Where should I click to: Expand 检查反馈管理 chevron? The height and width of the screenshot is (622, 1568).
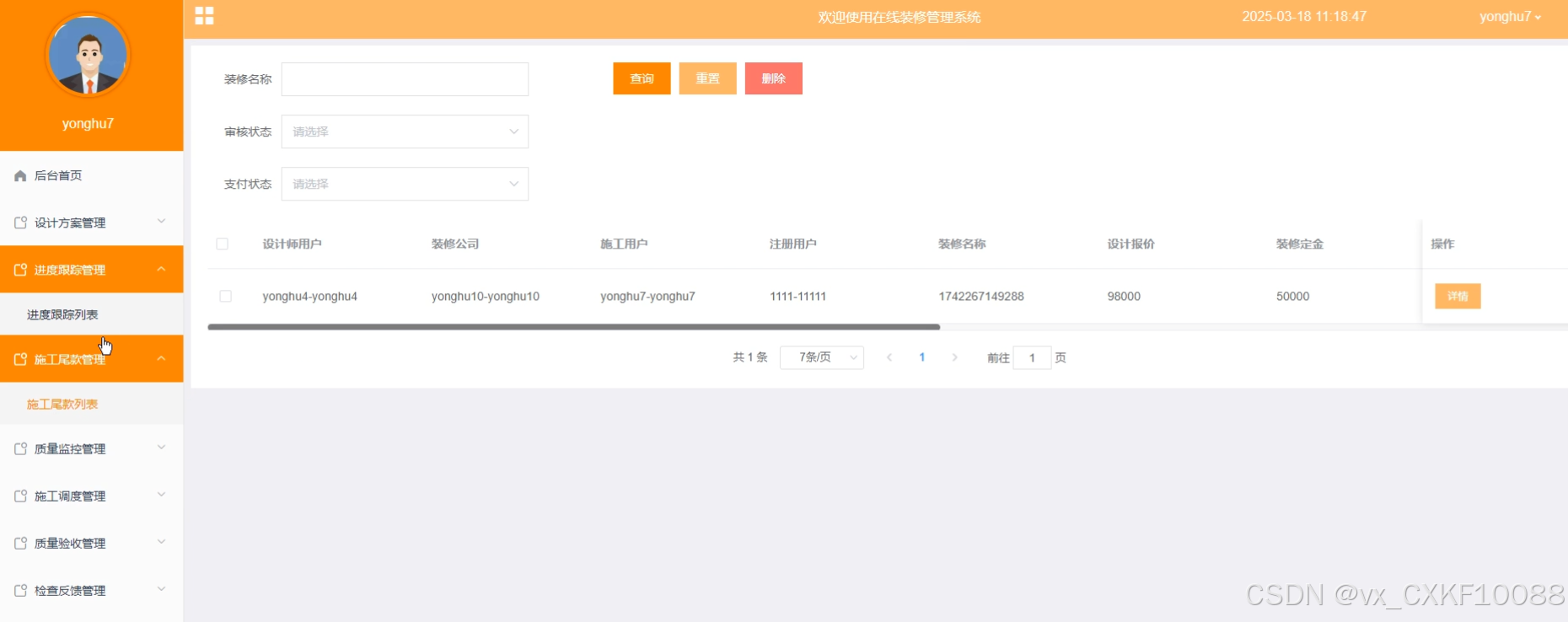coord(161,589)
